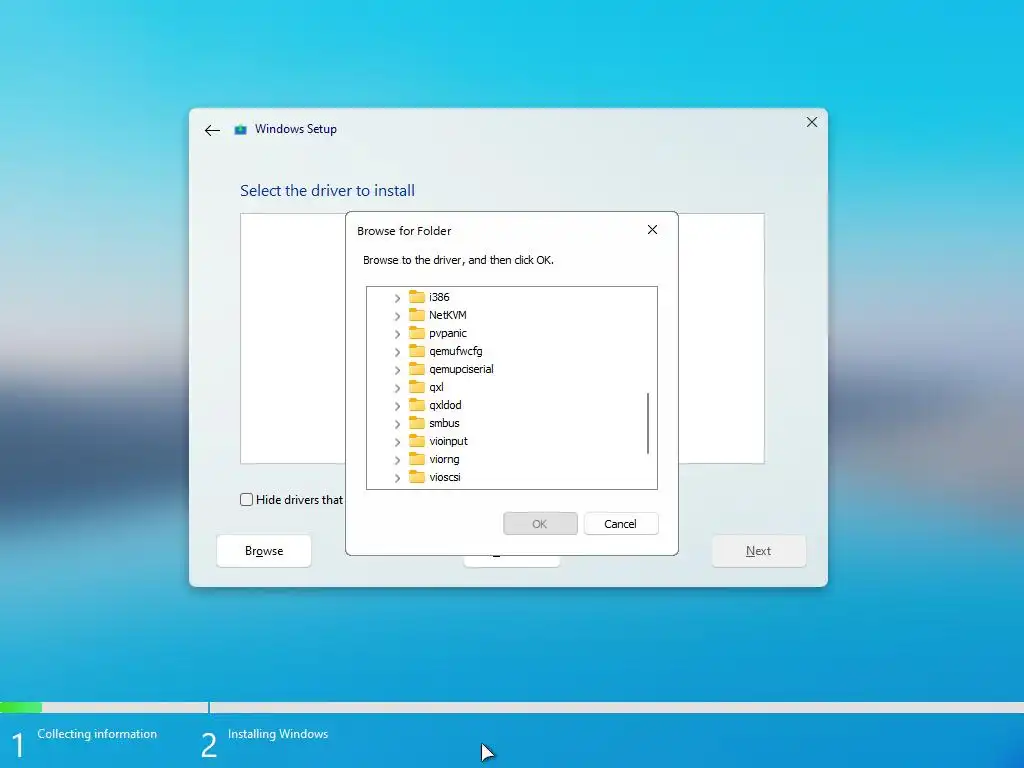The width and height of the screenshot is (1024, 768).
Task: Expand the qemufwcfg folder
Action: [x=397, y=352]
